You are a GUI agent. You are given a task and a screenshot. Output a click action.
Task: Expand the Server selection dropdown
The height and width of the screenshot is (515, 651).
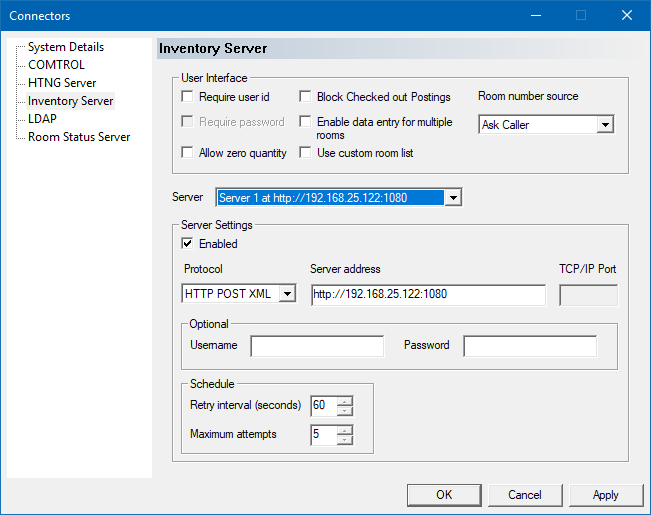pos(453,198)
